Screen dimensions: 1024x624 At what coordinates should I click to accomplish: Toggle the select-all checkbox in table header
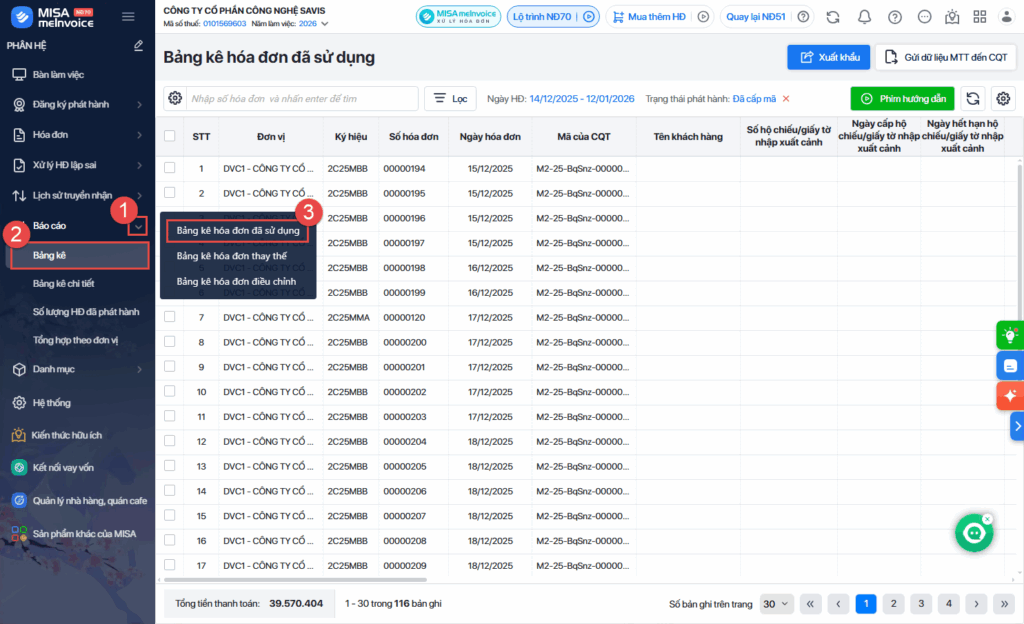click(x=170, y=136)
